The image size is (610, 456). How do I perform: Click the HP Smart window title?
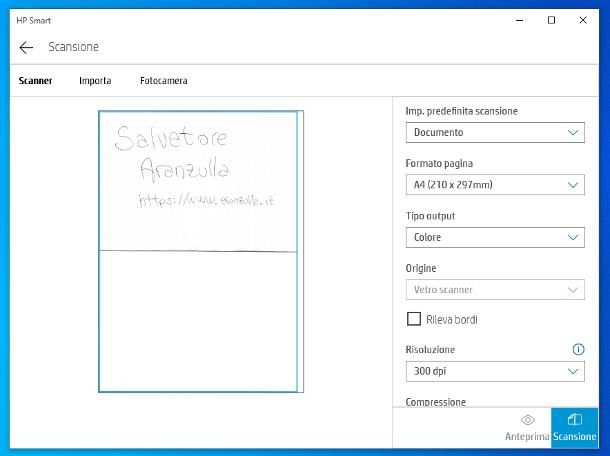point(33,21)
